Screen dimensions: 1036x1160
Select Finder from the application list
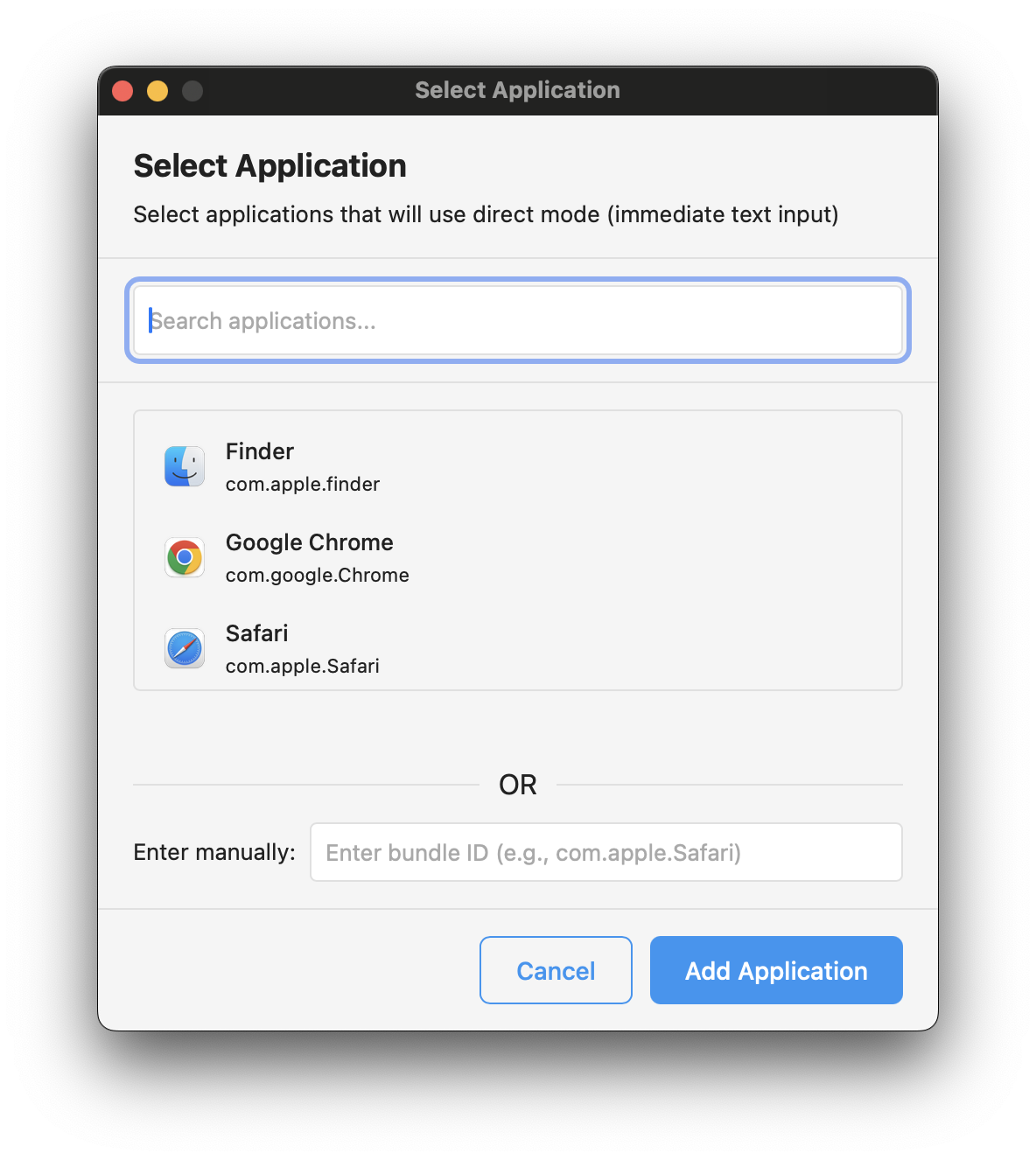tap(259, 451)
